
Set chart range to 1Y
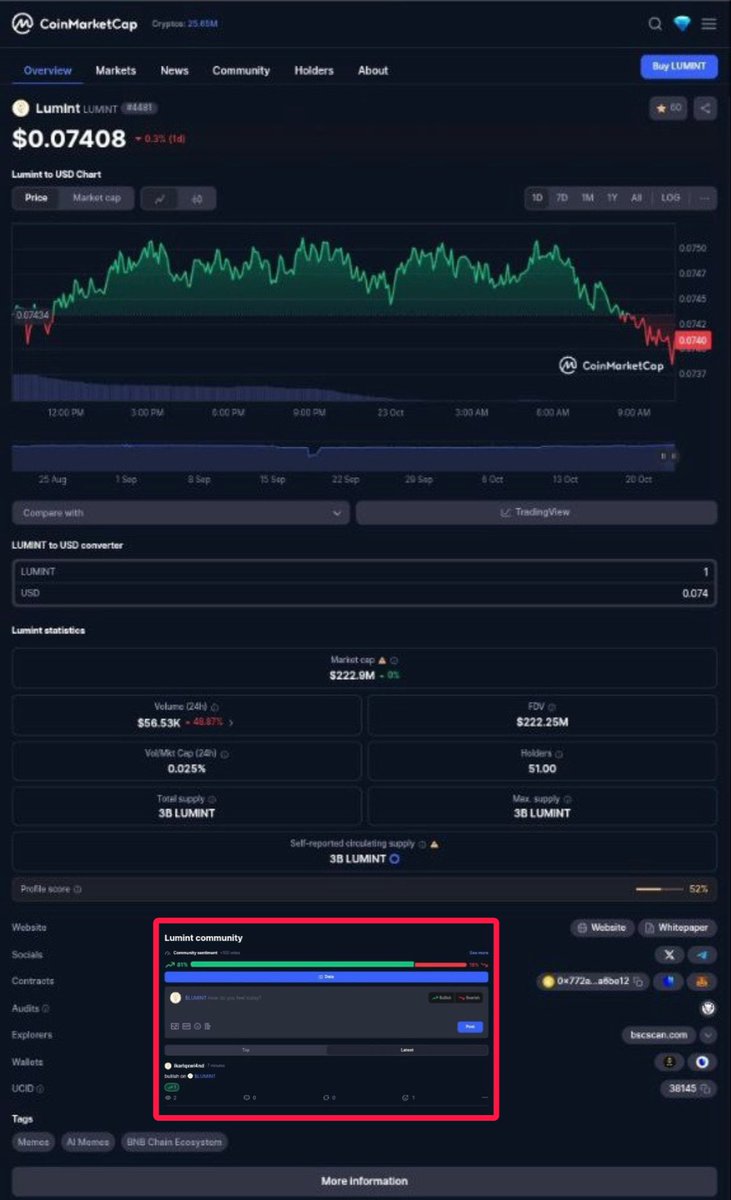click(x=612, y=198)
